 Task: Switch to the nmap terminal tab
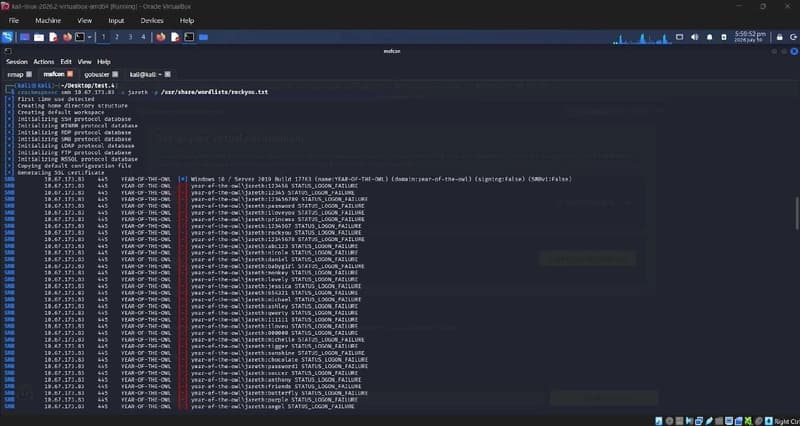16,74
